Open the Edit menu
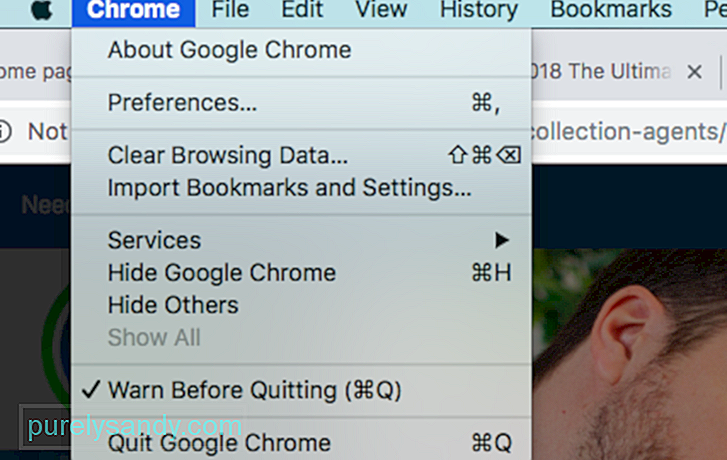Screen dimensions: 727x460 (x=302, y=10)
